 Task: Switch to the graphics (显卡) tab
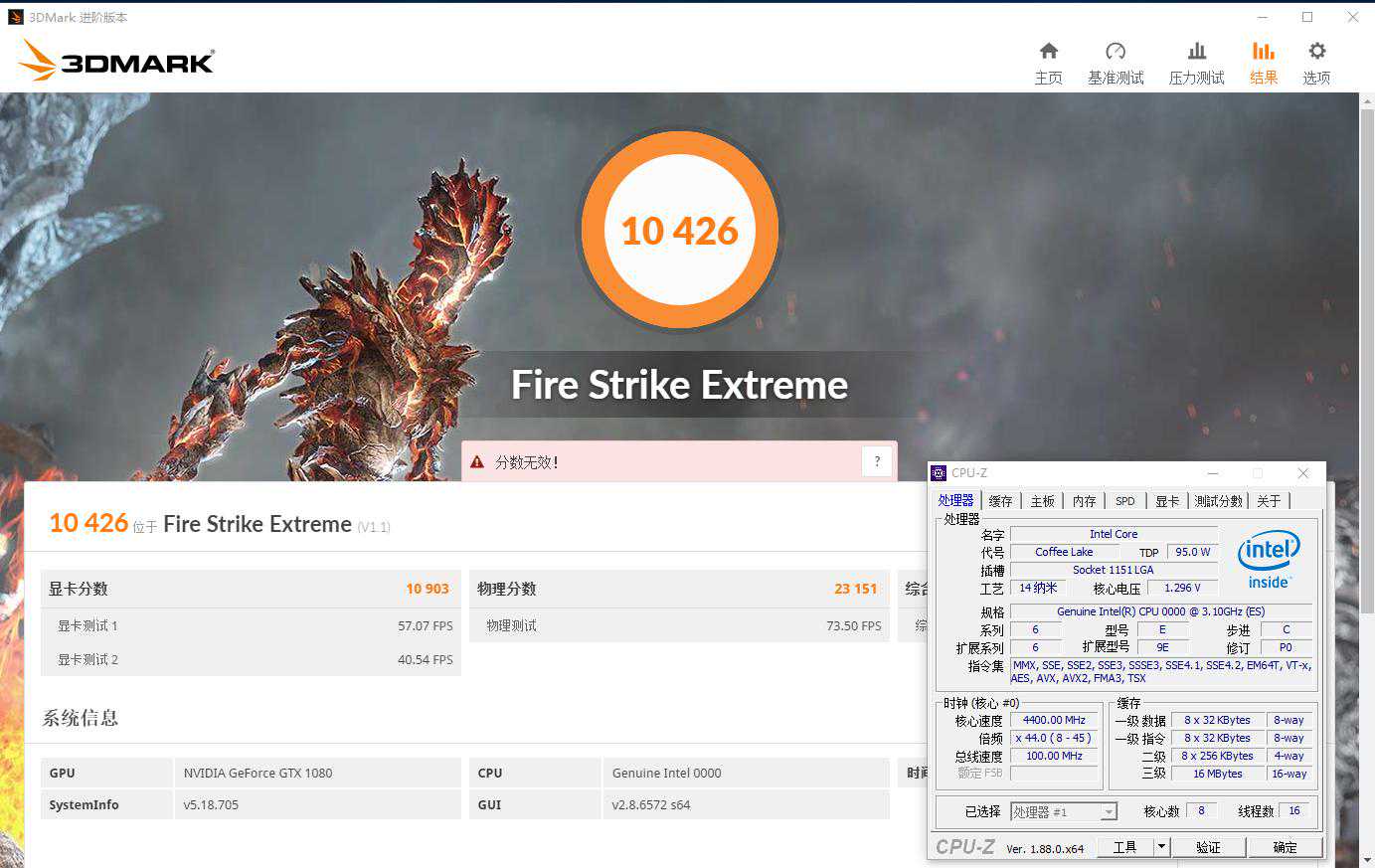click(1166, 501)
